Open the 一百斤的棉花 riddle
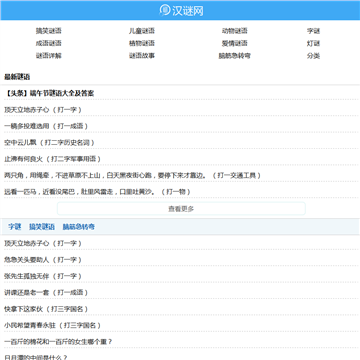This screenshot has width=360, height=360. coord(58,342)
